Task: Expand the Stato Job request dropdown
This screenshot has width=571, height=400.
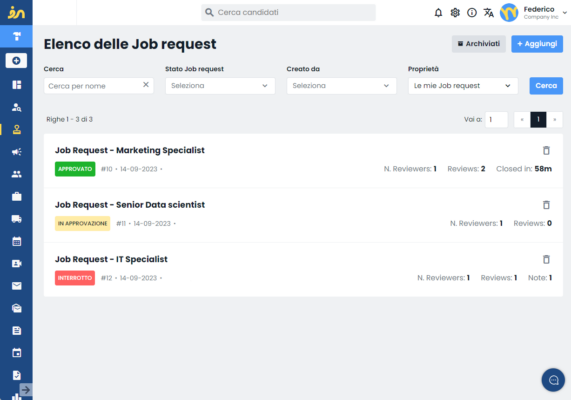Action: pyautogui.click(x=220, y=86)
